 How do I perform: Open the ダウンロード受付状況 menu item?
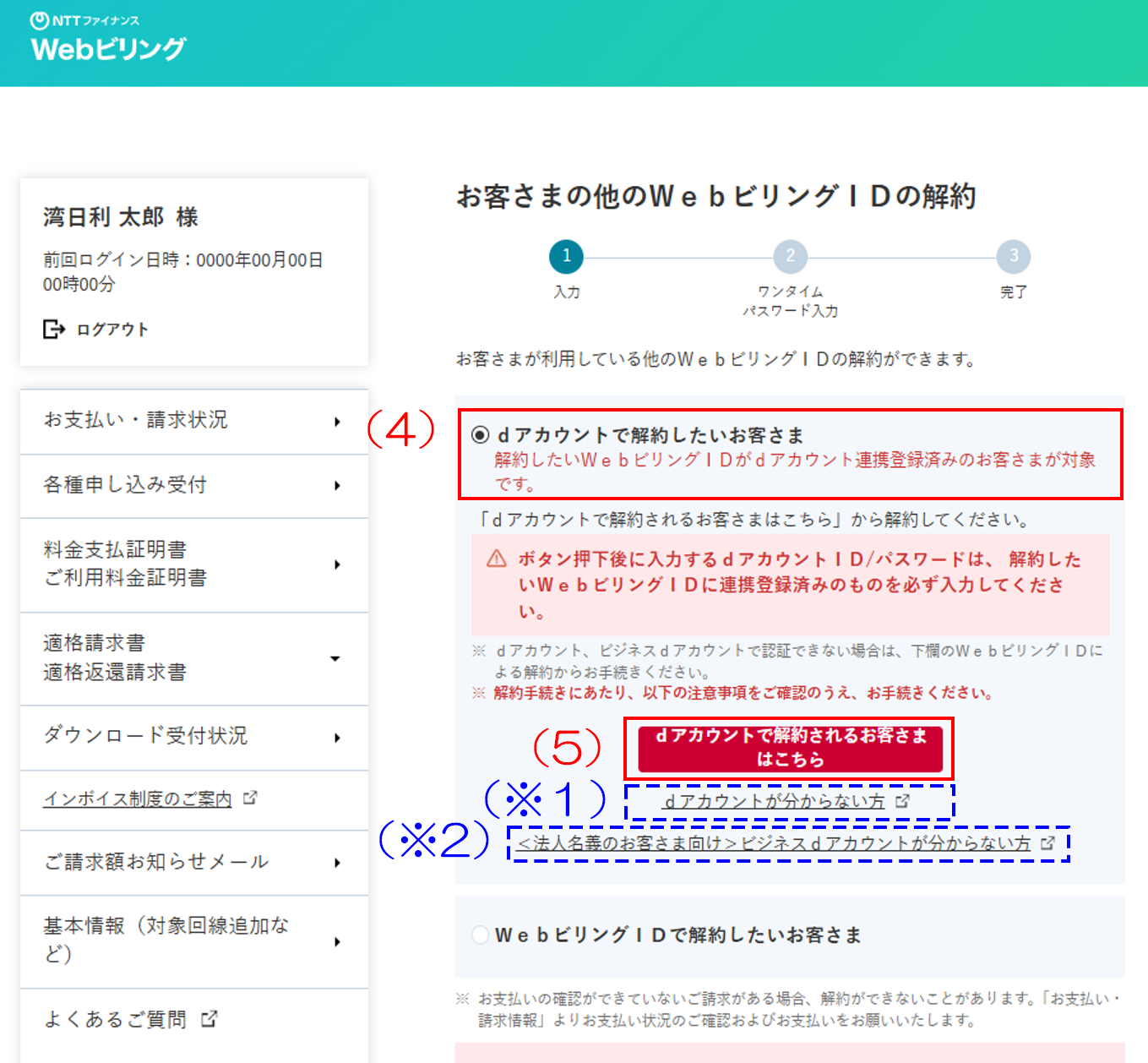tap(194, 737)
